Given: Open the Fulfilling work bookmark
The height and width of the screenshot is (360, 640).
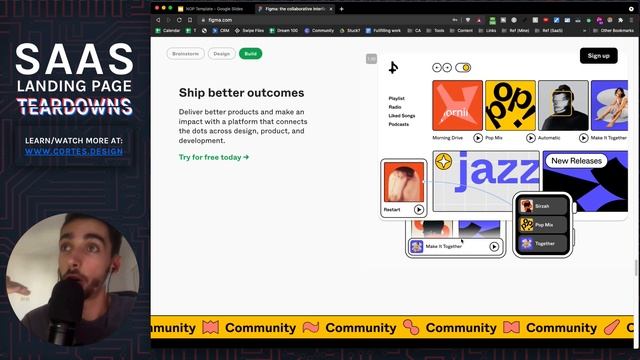Looking at the screenshot, I should 383,31.
